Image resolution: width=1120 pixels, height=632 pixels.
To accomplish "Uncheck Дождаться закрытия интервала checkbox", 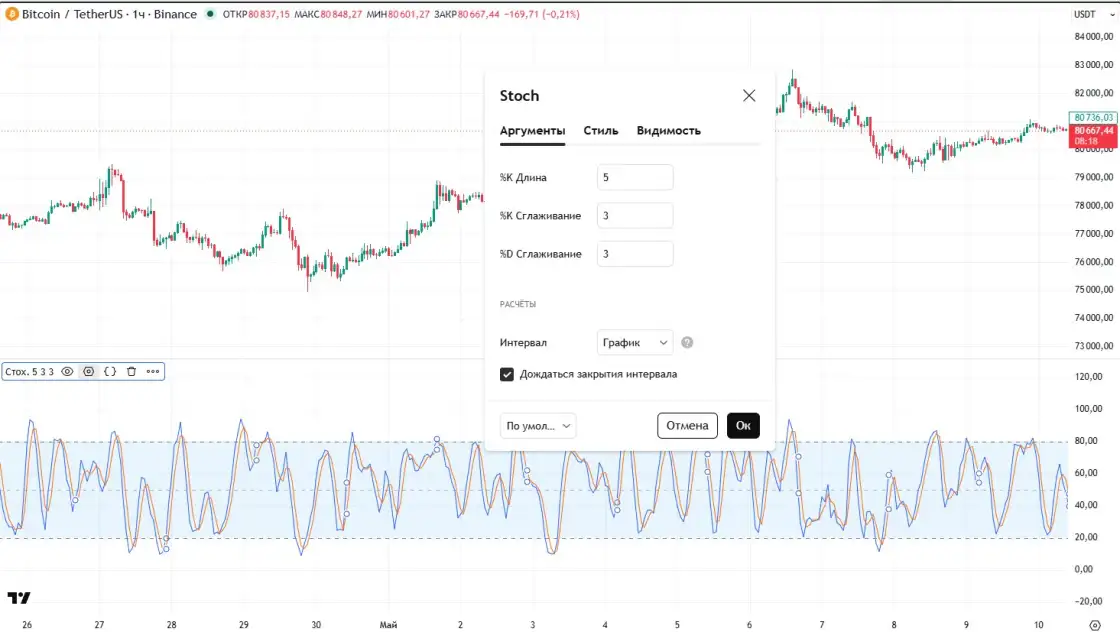I will coord(506,374).
